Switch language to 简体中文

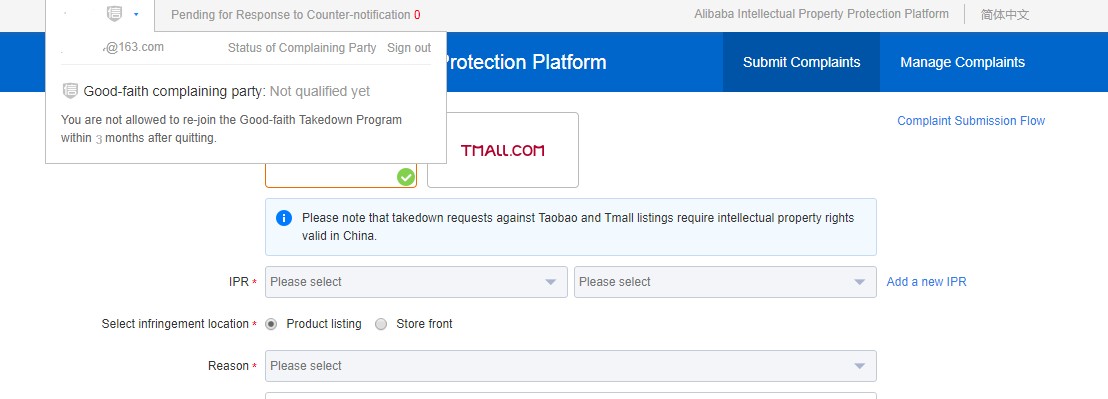pos(1005,14)
